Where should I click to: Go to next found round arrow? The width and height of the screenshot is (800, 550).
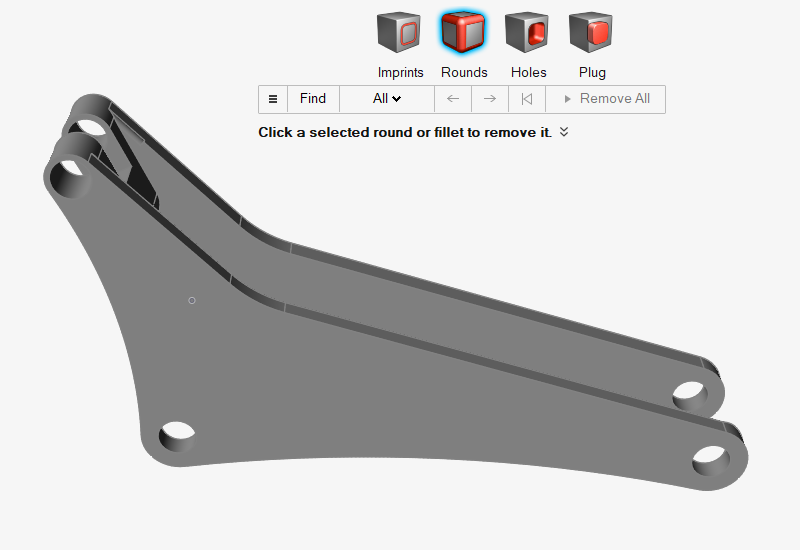(x=490, y=99)
